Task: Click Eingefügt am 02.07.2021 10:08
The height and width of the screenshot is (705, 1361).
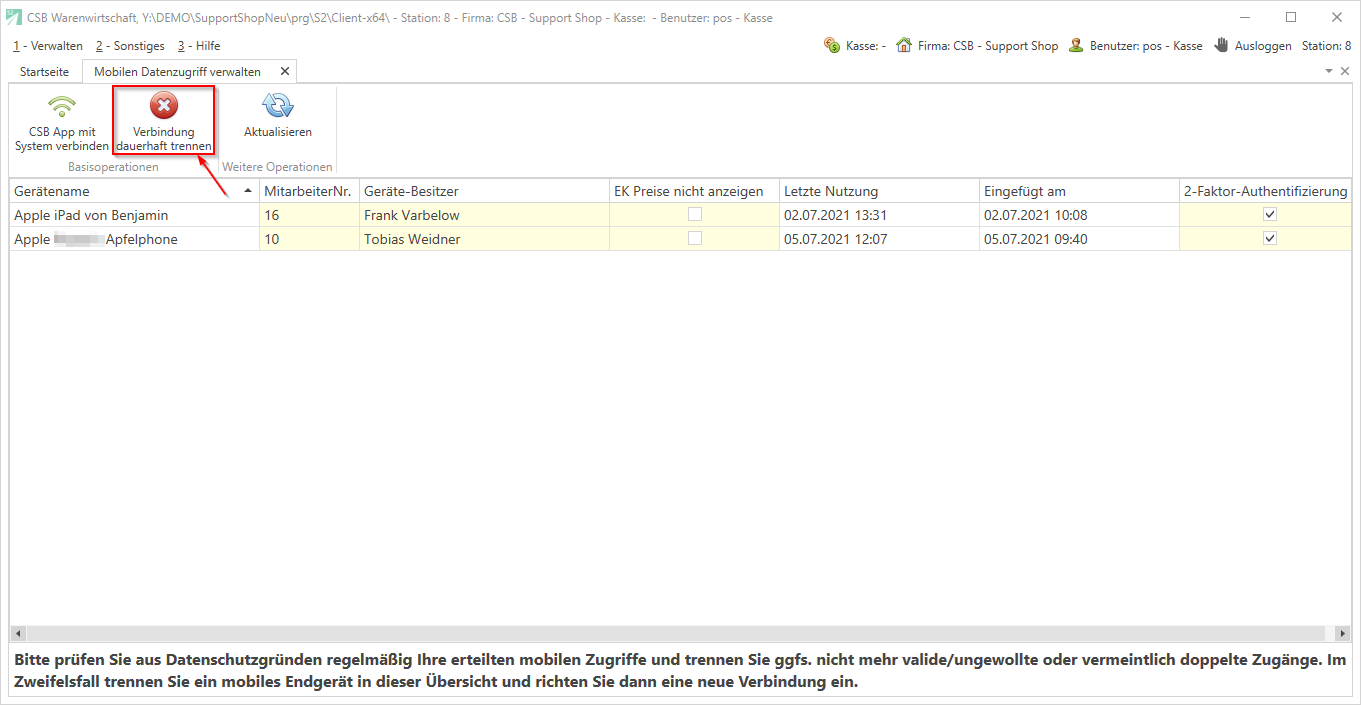Action: (1079, 215)
